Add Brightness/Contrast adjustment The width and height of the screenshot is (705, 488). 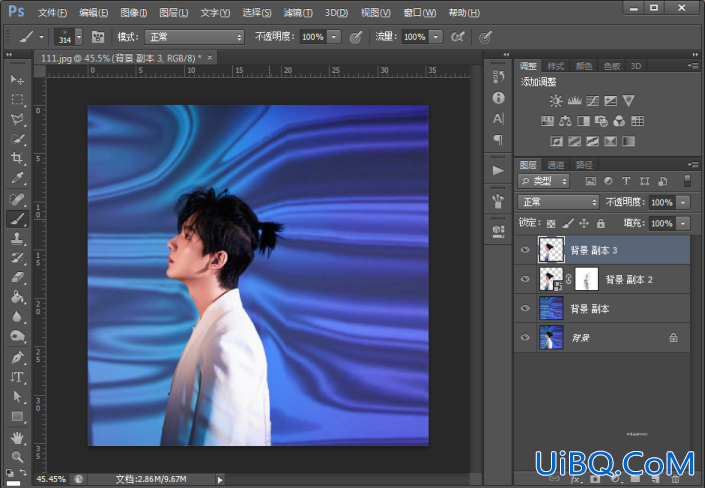[556, 101]
